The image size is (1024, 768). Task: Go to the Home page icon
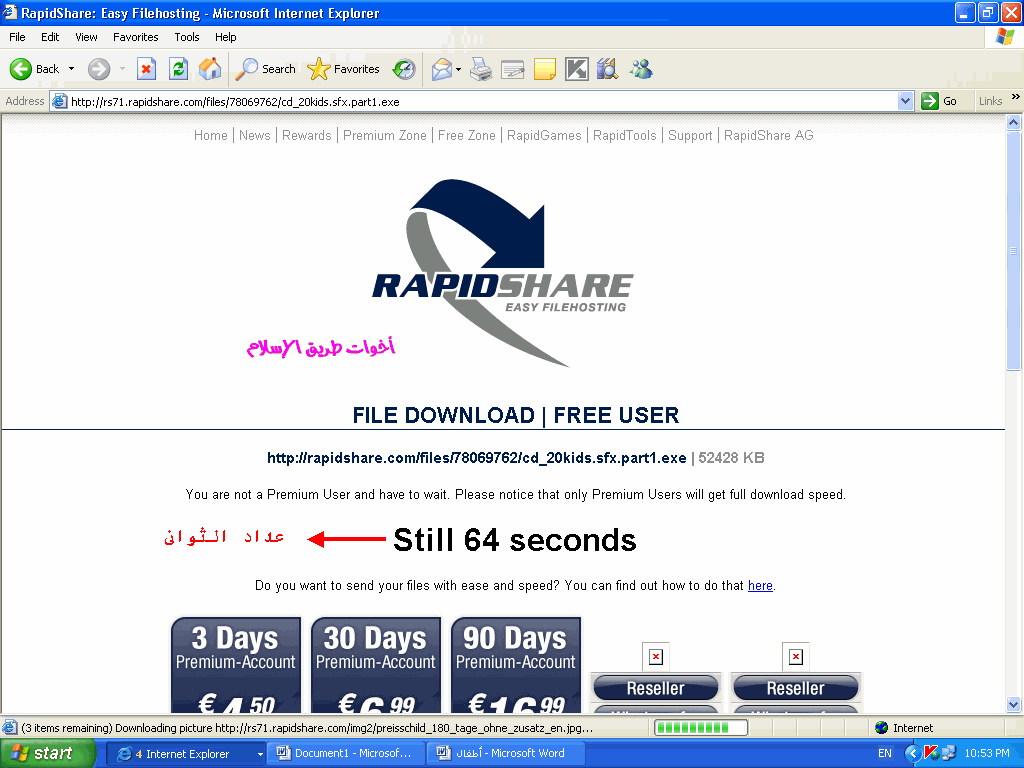tap(210, 69)
